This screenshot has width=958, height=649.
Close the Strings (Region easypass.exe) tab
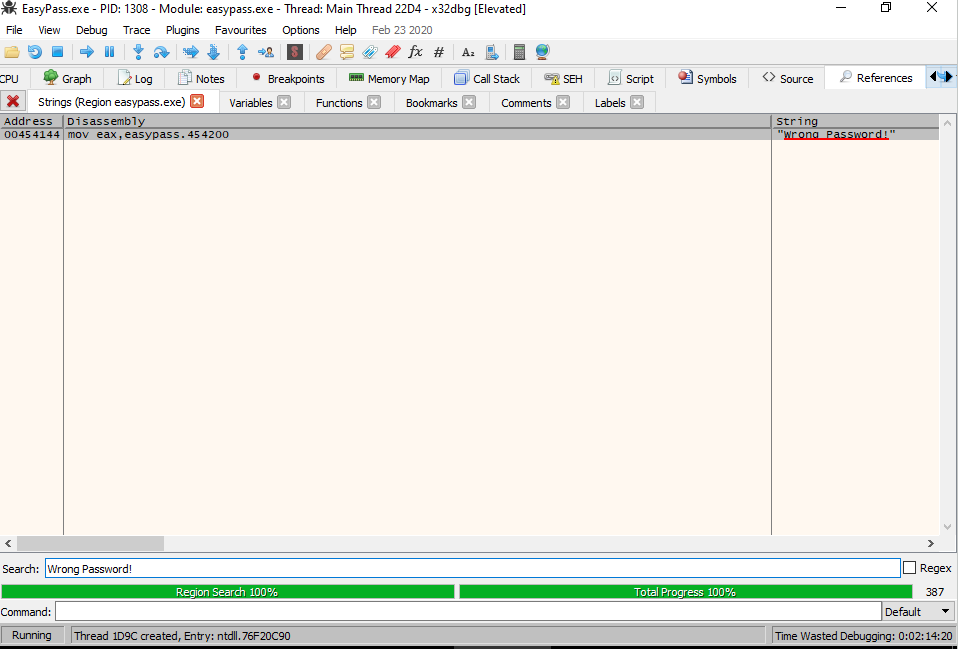click(x=197, y=101)
